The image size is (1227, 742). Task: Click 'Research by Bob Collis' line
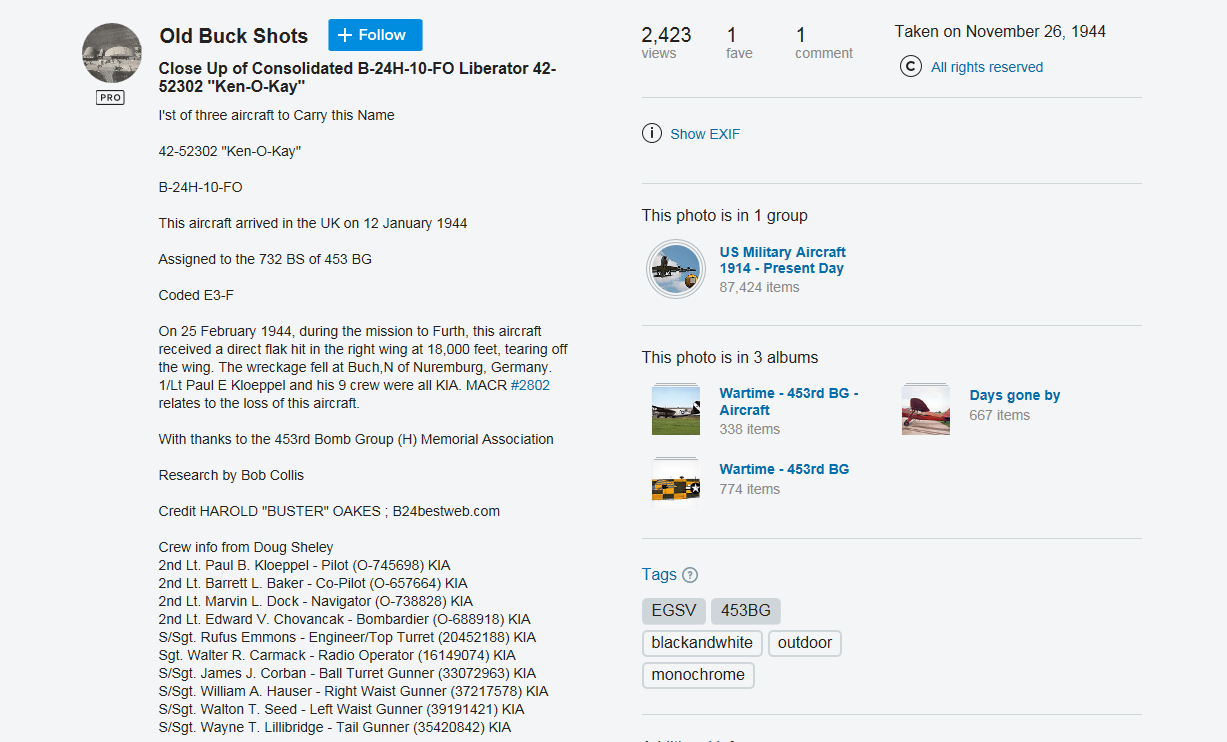[231, 475]
